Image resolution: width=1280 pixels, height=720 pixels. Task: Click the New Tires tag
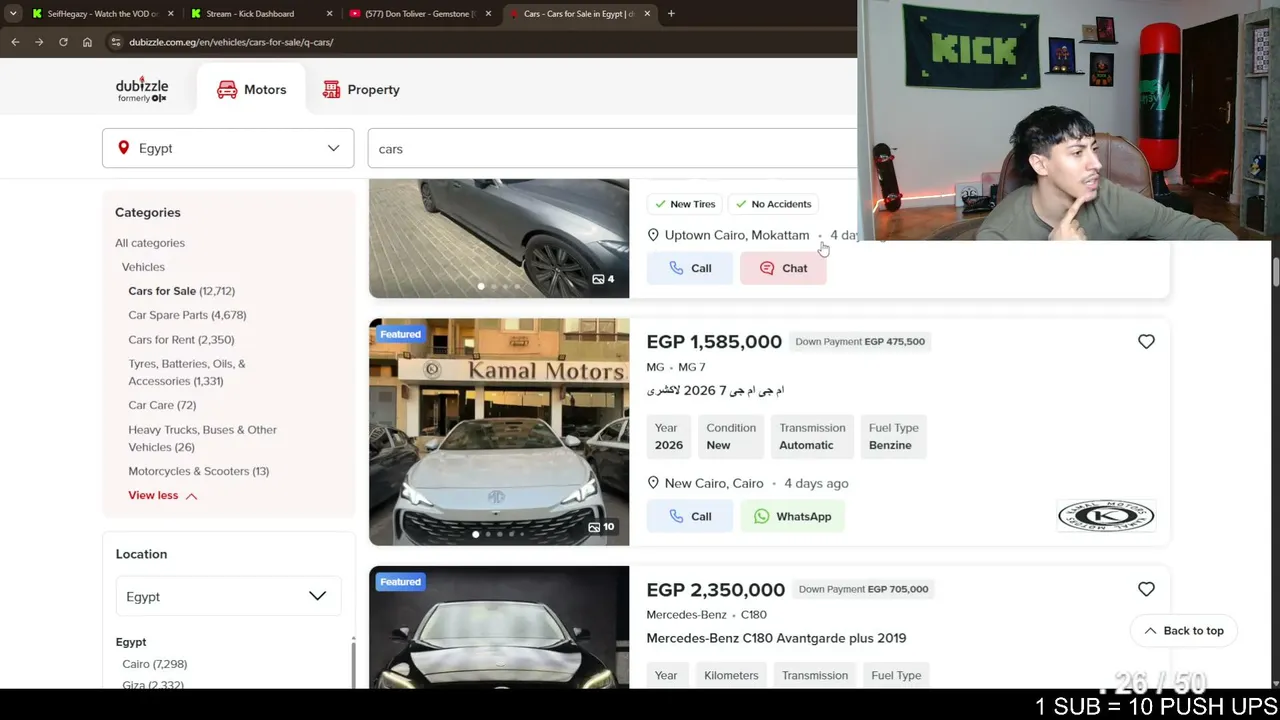click(685, 204)
